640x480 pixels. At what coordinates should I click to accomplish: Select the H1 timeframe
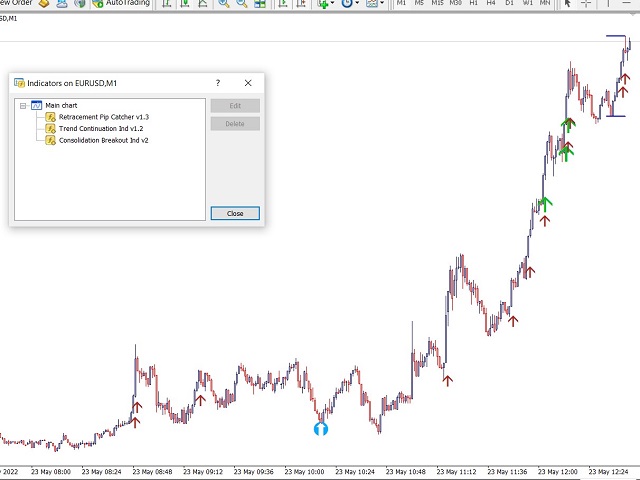point(473,3)
